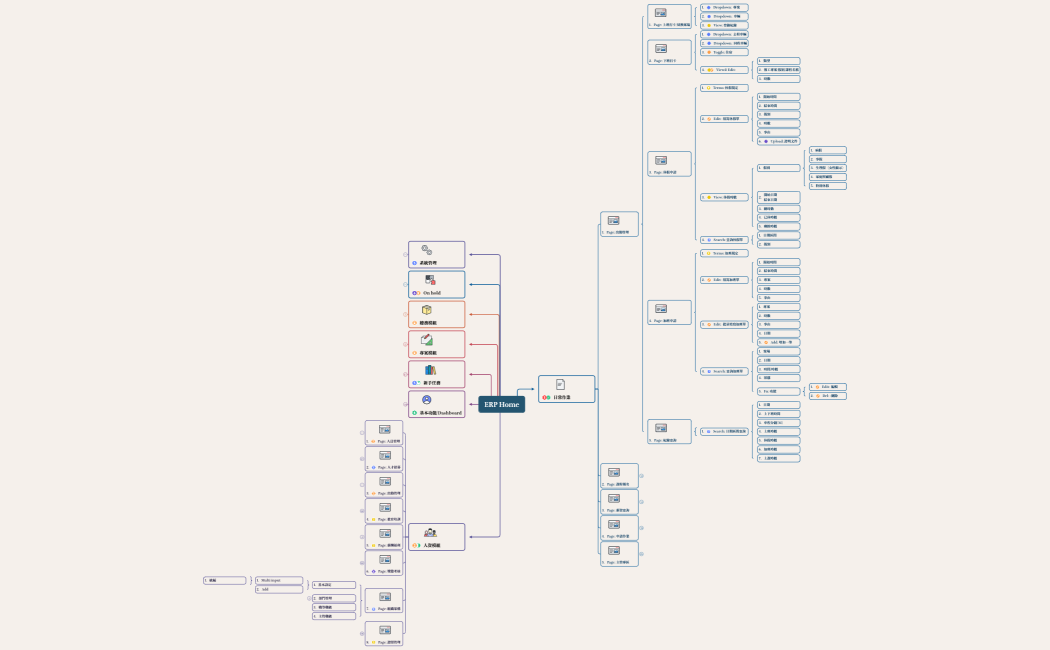Select the Toggle subtopic
This screenshot has width=1050, height=650.
(724, 52)
